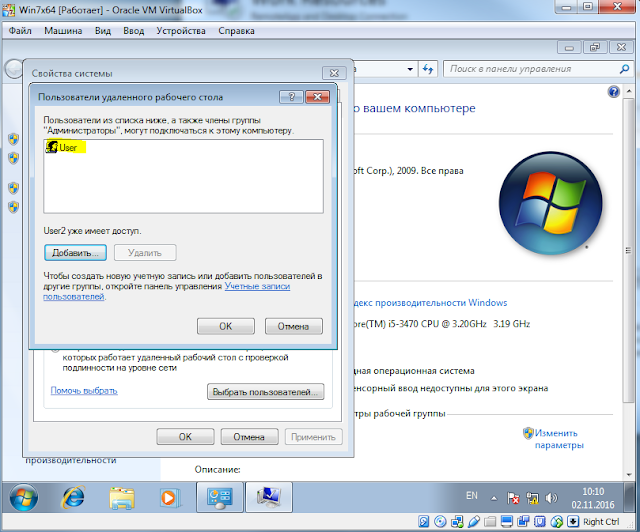Select the User entry in the list

click(66, 147)
